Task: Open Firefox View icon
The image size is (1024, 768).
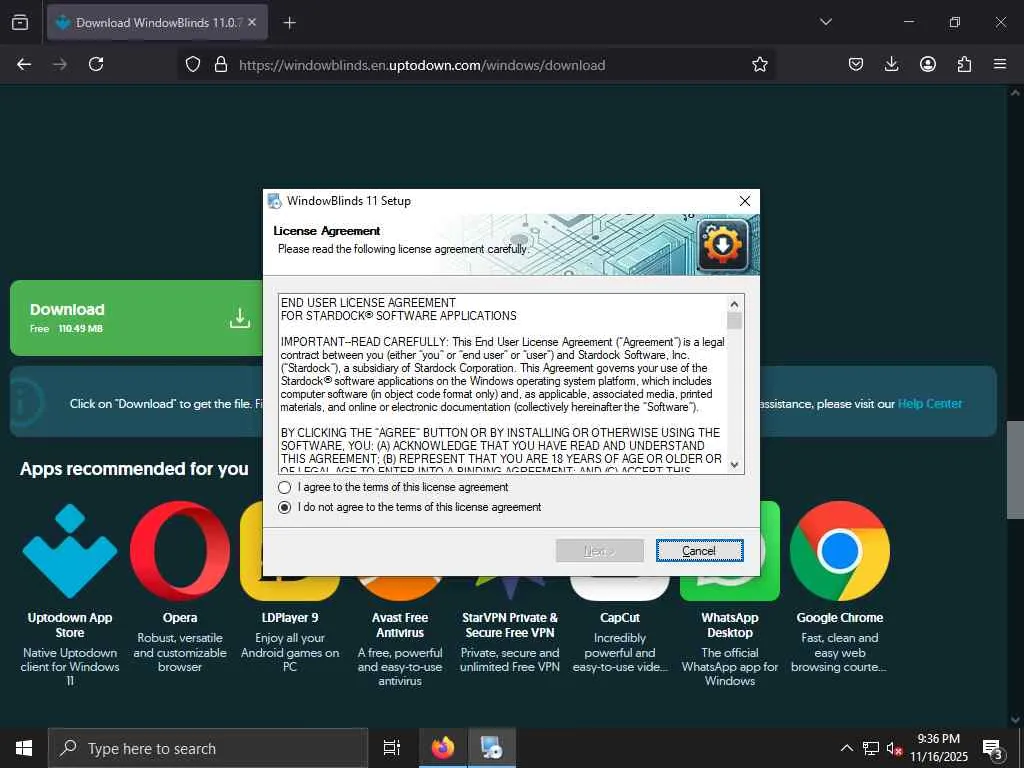Action: tap(20, 23)
